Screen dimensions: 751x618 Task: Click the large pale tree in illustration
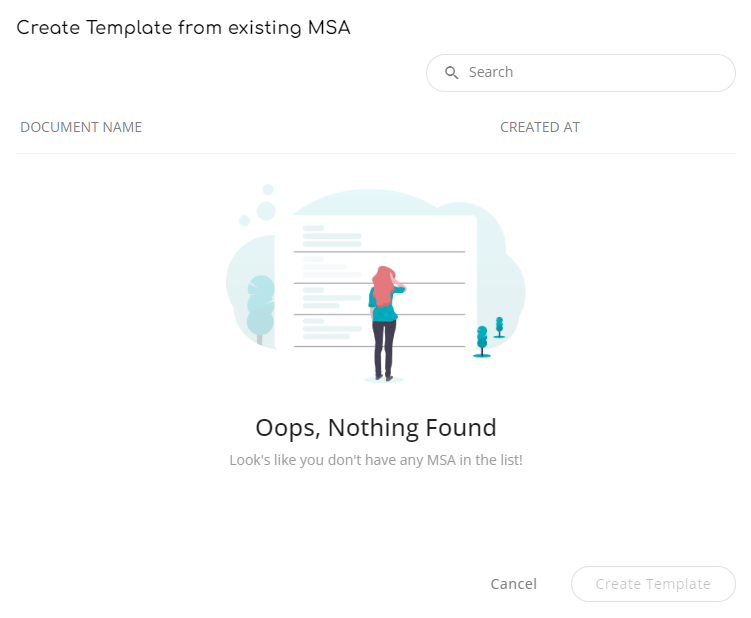point(260,309)
